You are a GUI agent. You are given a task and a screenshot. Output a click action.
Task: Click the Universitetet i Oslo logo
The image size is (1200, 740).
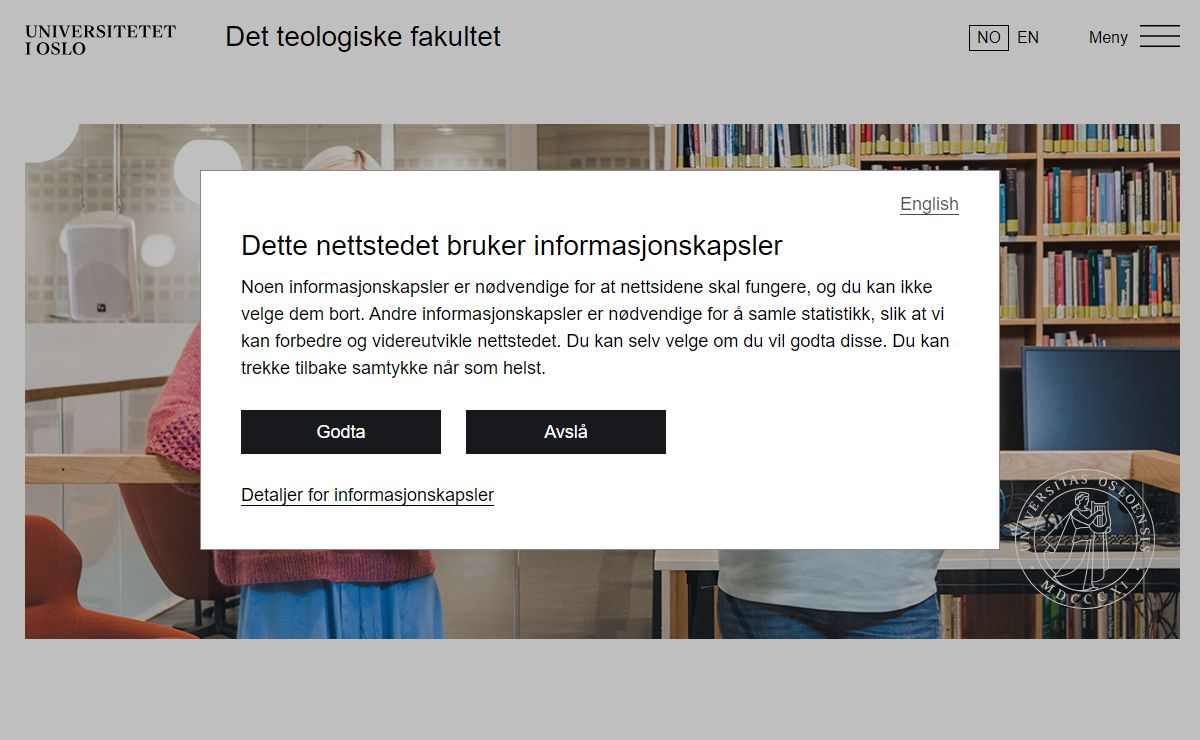[100, 39]
